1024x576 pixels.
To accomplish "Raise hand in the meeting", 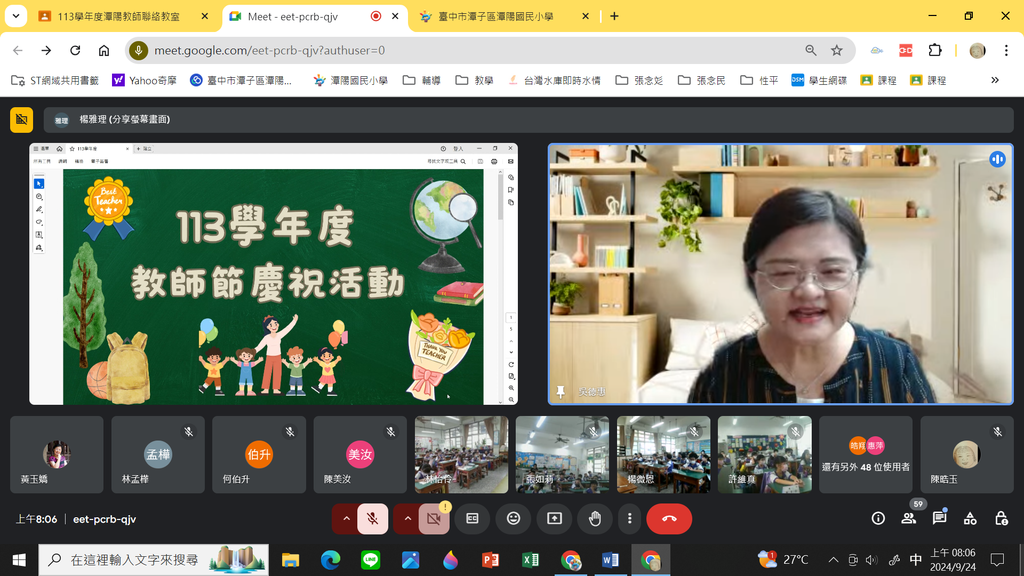I will pos(595,519).
